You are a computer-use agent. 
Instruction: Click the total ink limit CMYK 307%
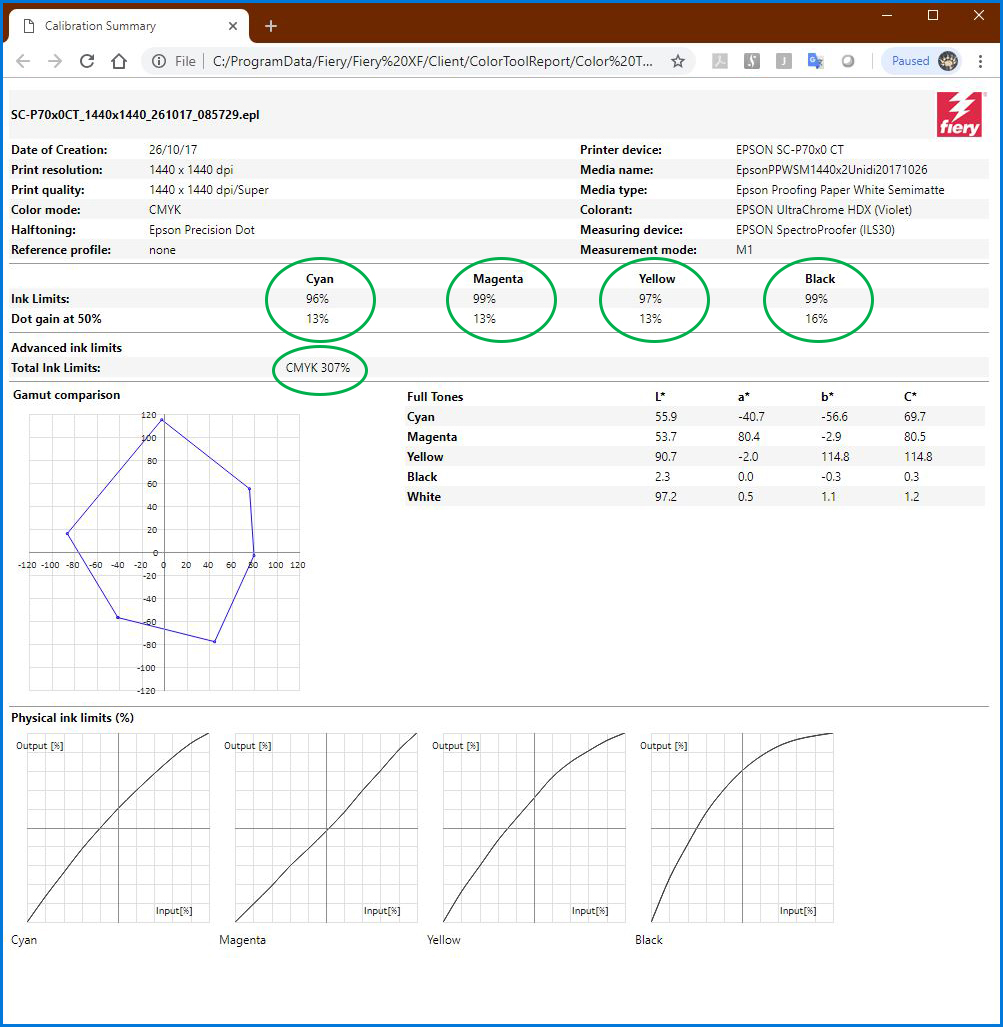(x=318, y=368)
